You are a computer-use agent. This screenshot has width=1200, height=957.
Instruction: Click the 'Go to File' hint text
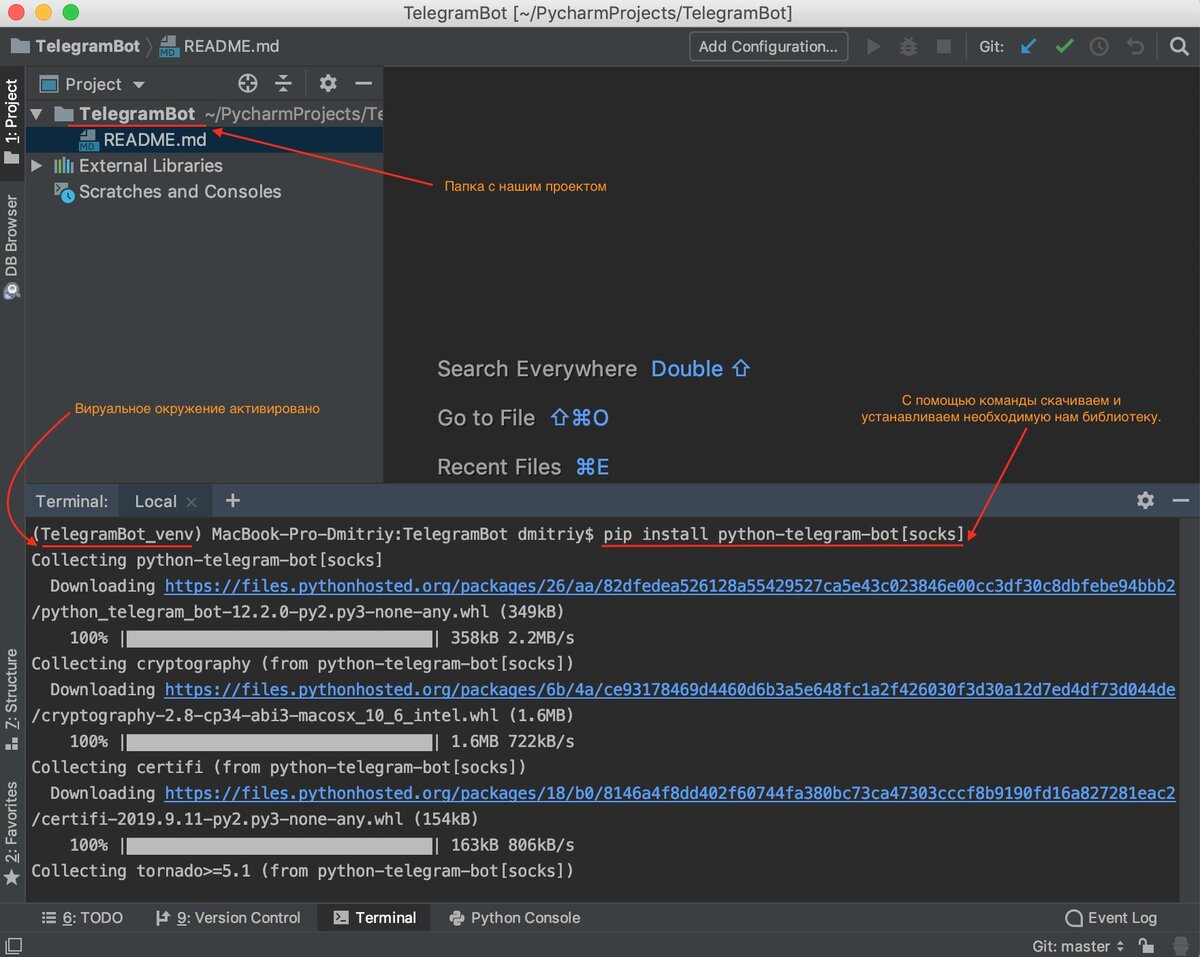point(486,418)
